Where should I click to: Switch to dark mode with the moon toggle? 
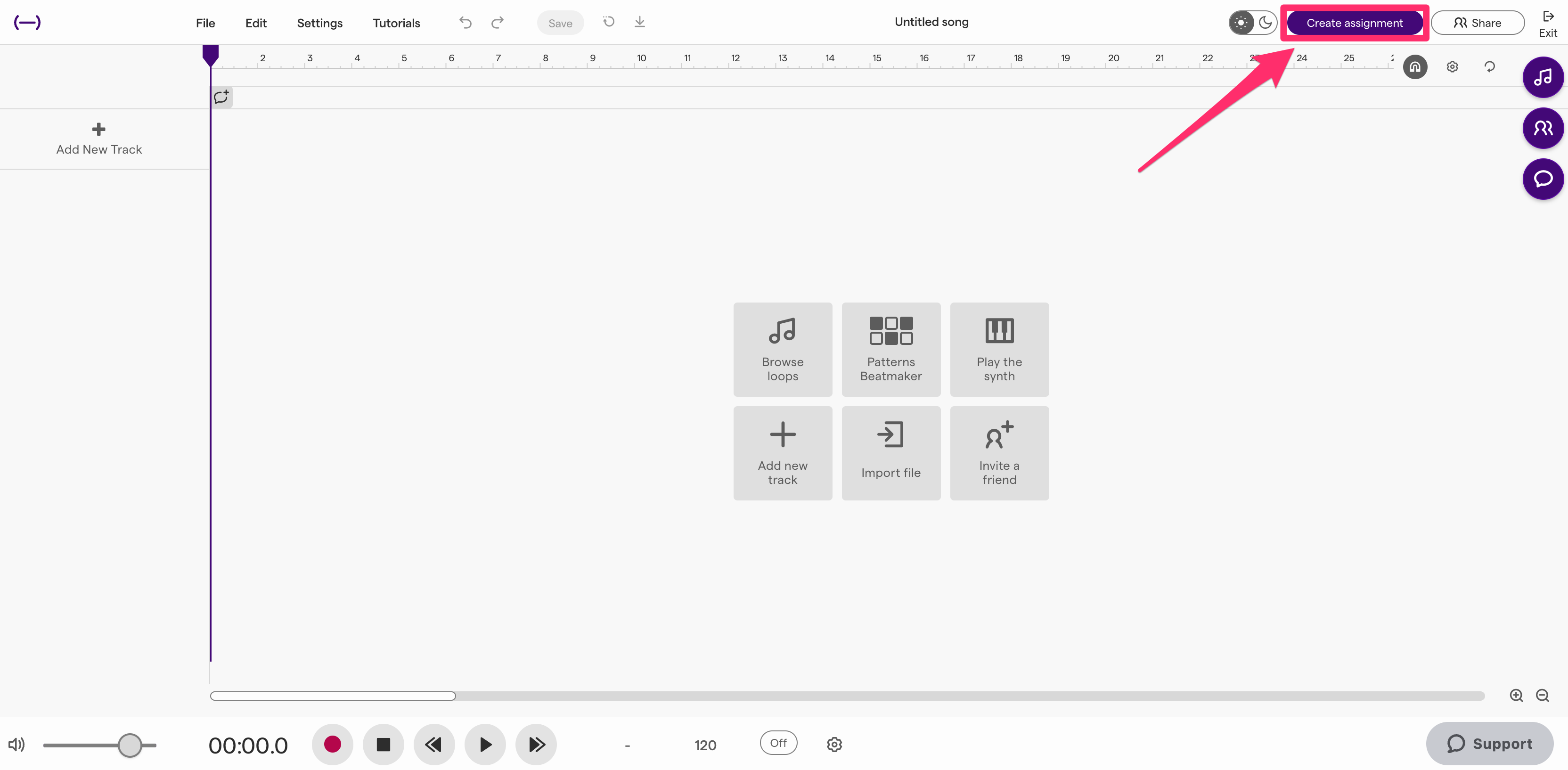tap(1265, 23)
